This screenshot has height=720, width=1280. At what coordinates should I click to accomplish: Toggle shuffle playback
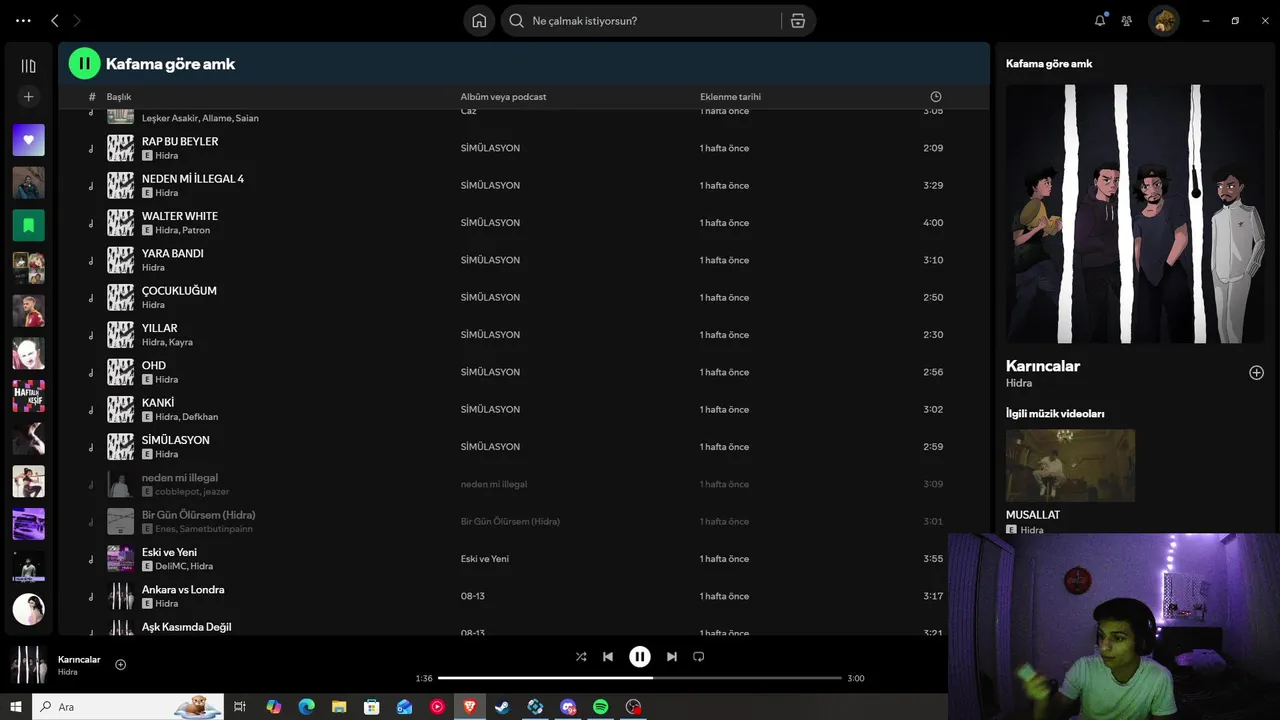[x=581, y=657]
